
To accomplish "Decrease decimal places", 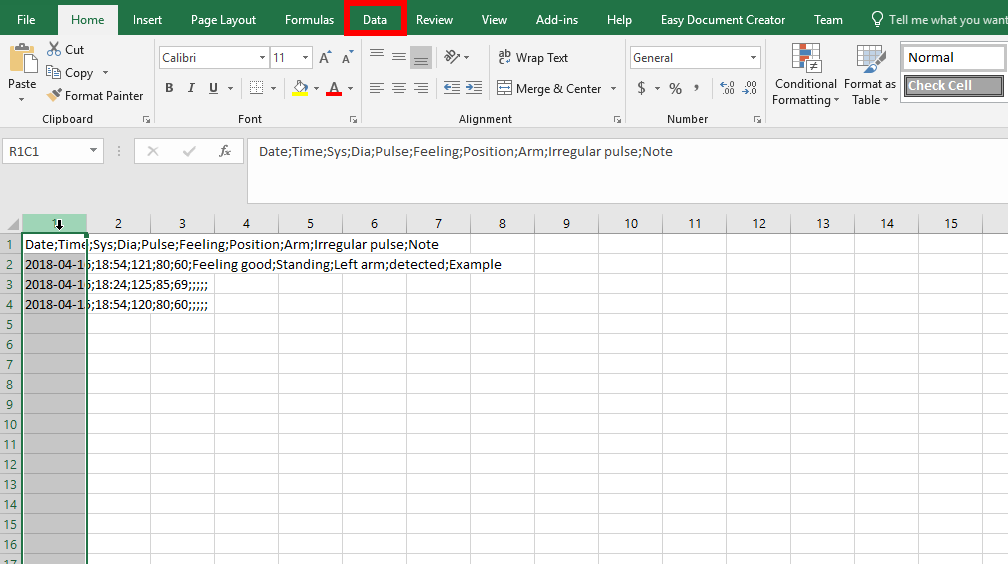I will pyautogui.click(x=750, y=88).
